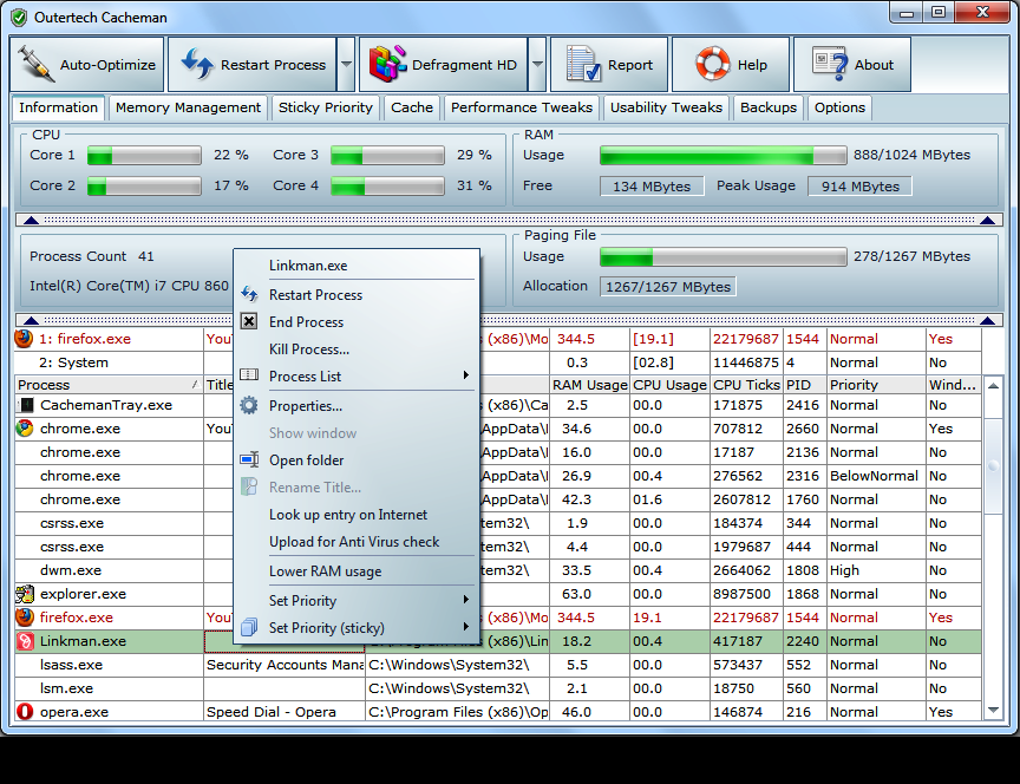Click the Firefox icon in the firefox.exe list row

click(x=25, y=617)
